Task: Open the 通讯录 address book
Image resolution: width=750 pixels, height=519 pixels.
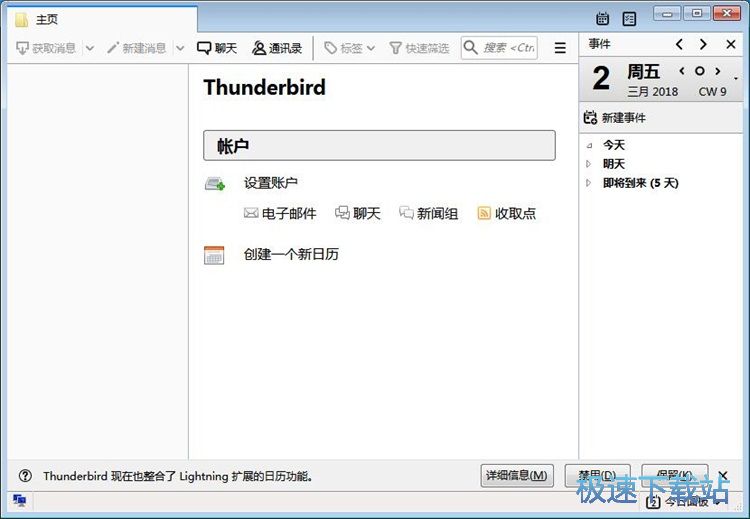Action: 277,48
